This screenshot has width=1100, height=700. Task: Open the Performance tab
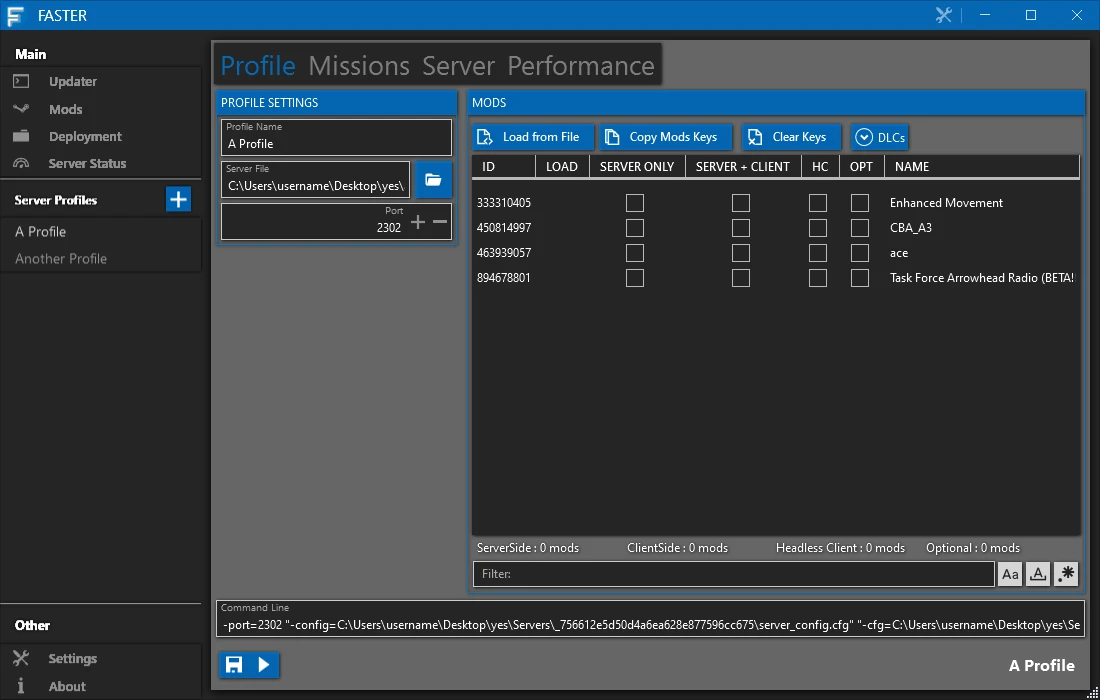pos(581,66)
